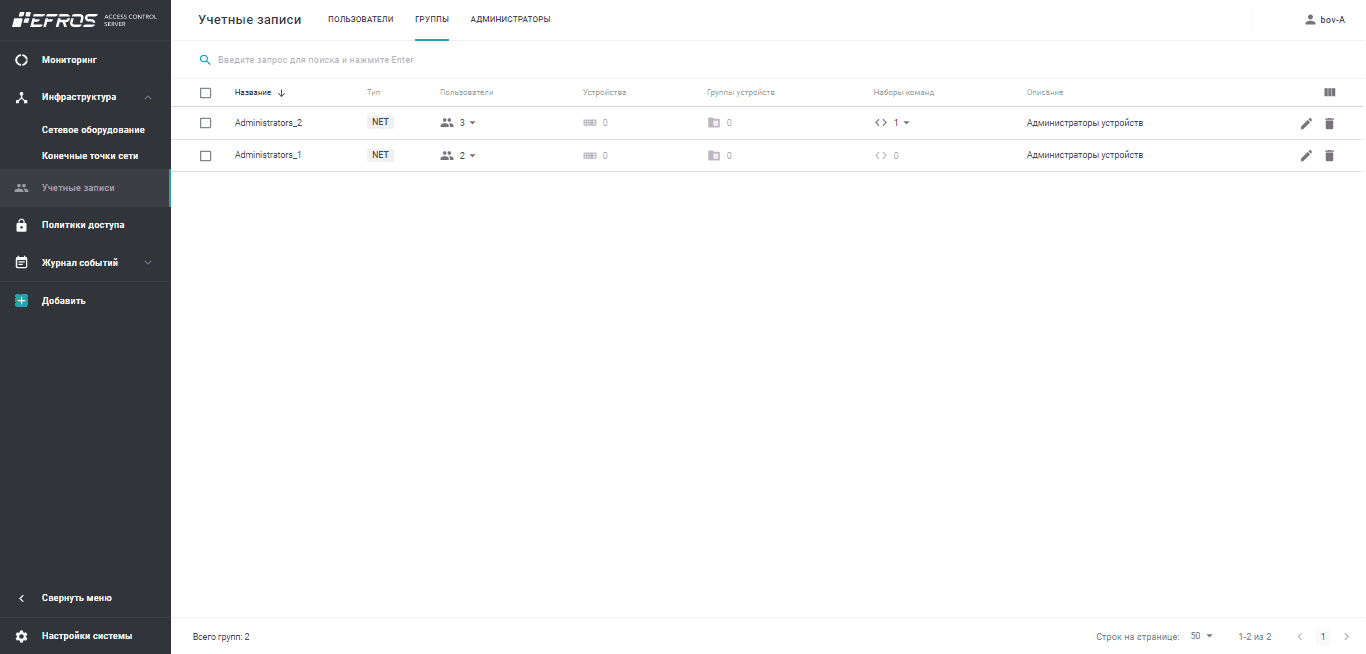Open the rows per page dropdown
This screenshot has height=654, width=1366.
(x=1201, y=636)
